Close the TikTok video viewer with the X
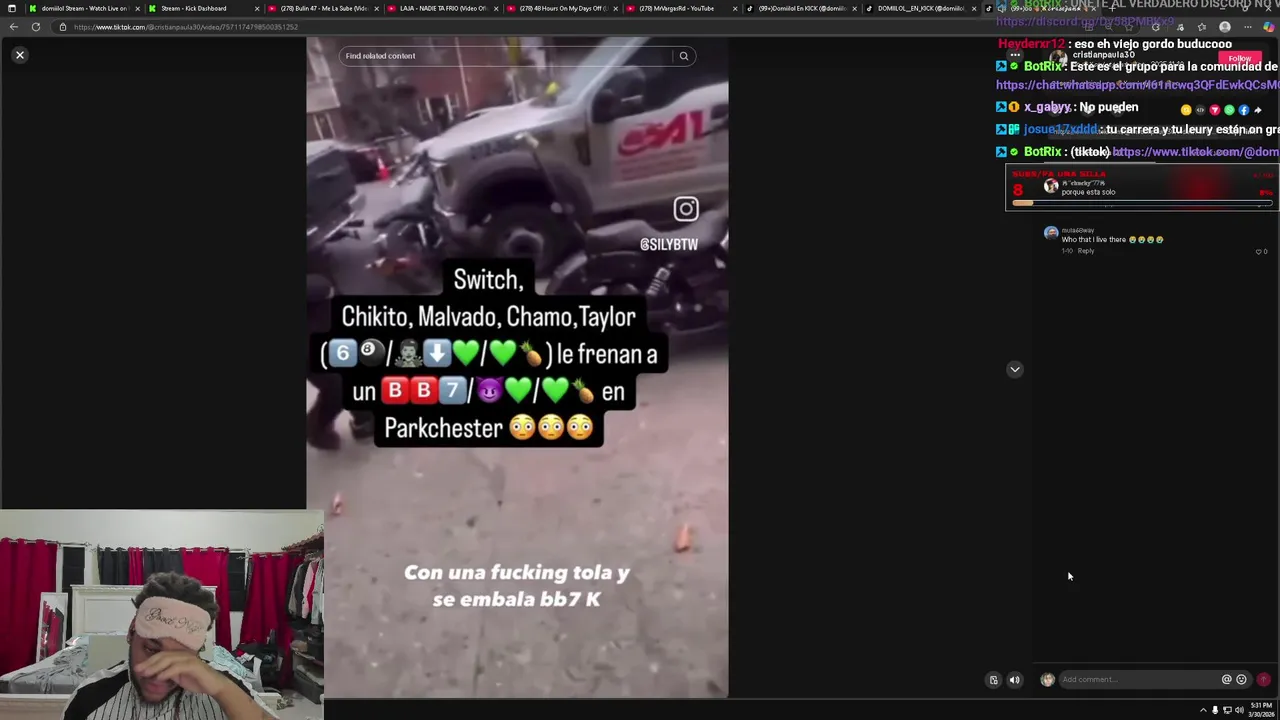The image size is (1280, 720). [x=19, y=55]
